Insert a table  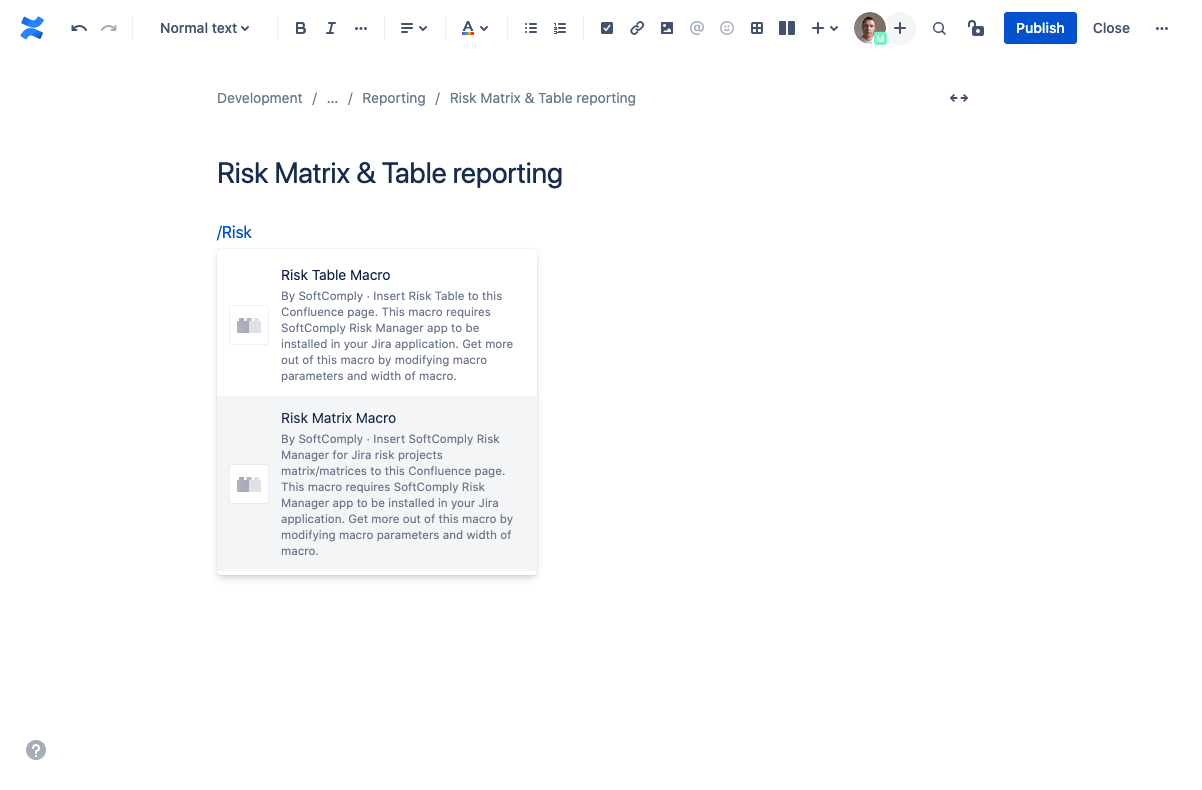click(x=757, y=28)
